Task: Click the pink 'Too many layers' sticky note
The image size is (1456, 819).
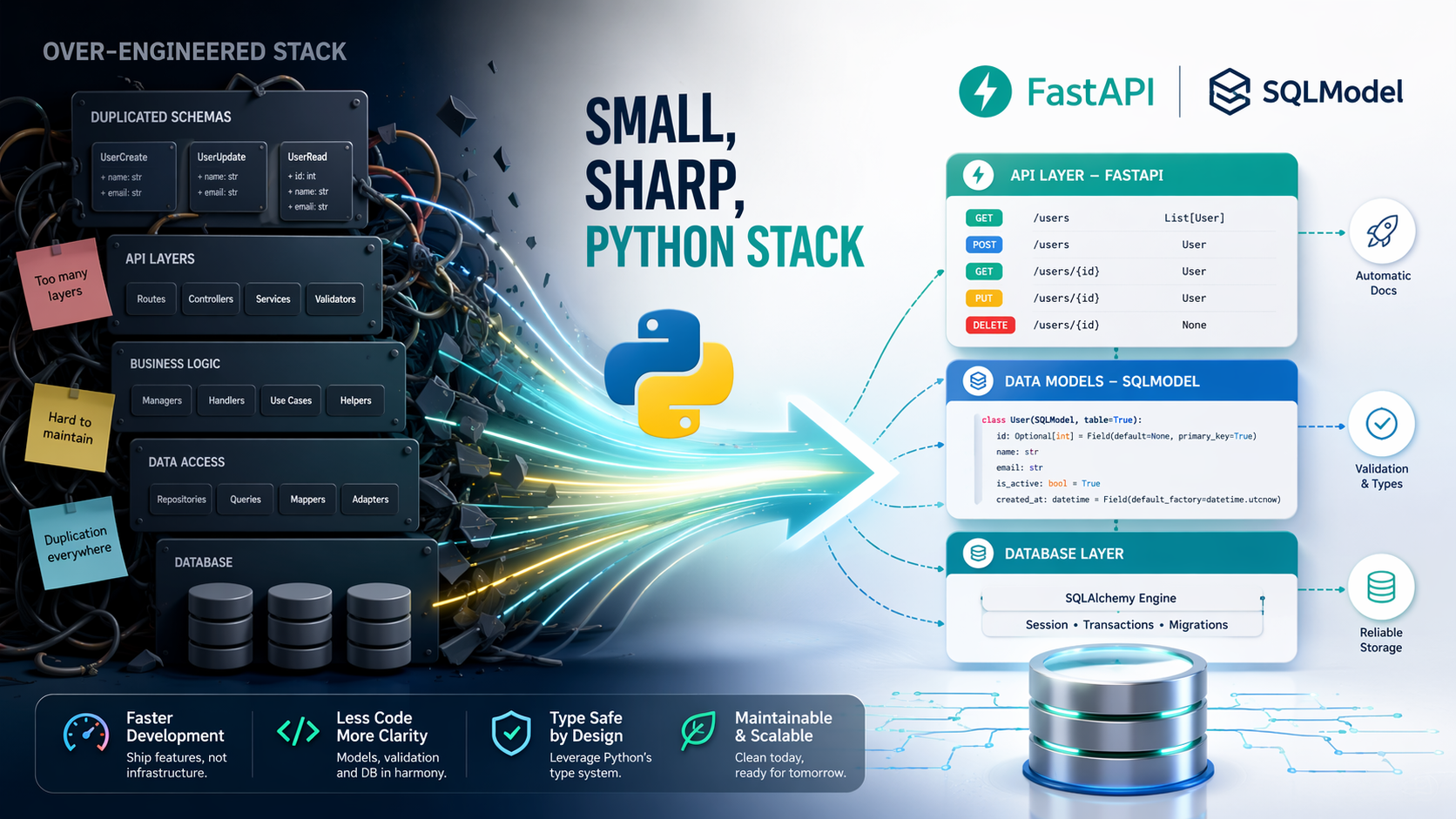Action: 64,286
